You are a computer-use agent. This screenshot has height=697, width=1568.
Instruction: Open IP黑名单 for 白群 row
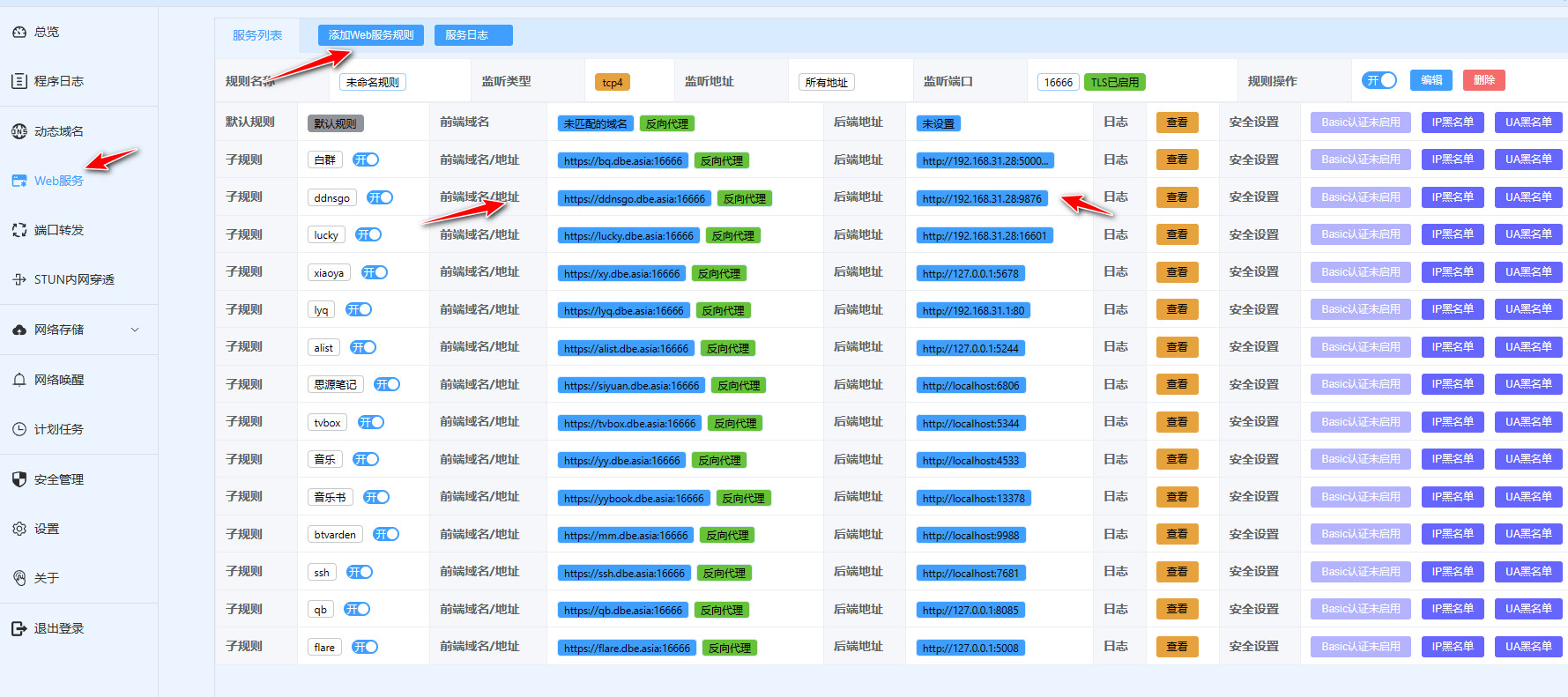[x=1453, y=159]
